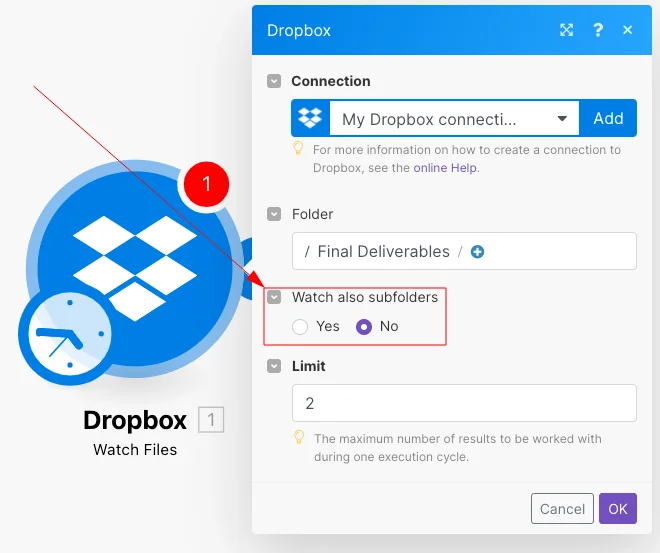The height and width of the screenshot is (553, 660).
Task: Click inside the Limit input field
Action: click(464, 403)
